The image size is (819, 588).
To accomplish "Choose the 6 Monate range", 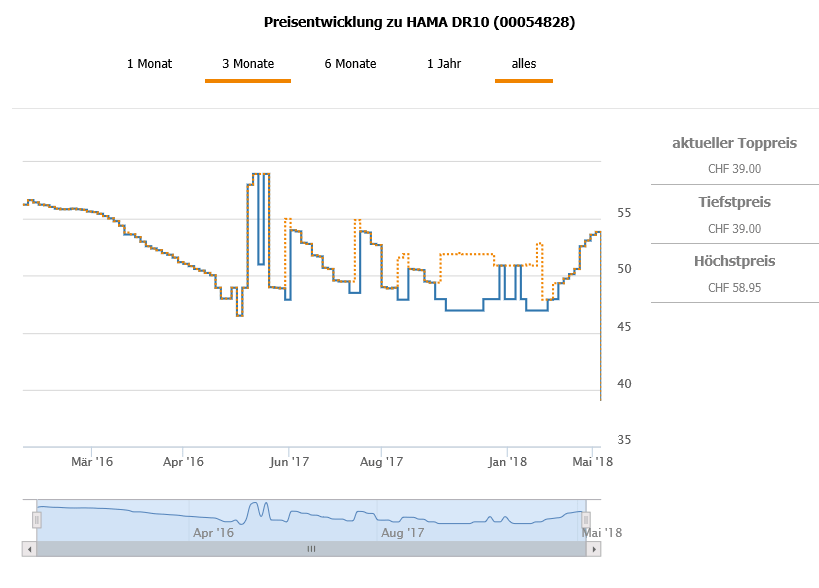I will (350, 64).
